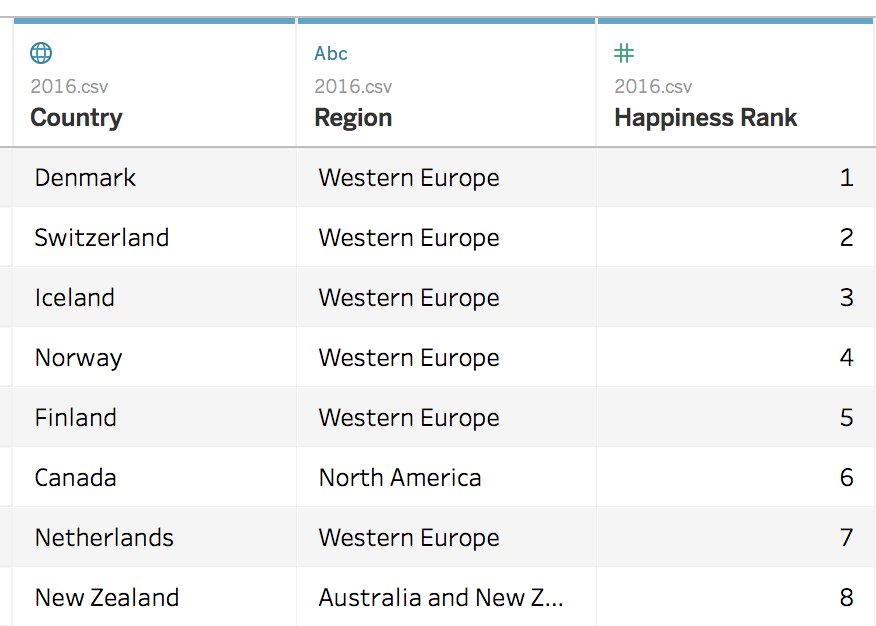Click the Abc string type icon for Region

point(331,53)
